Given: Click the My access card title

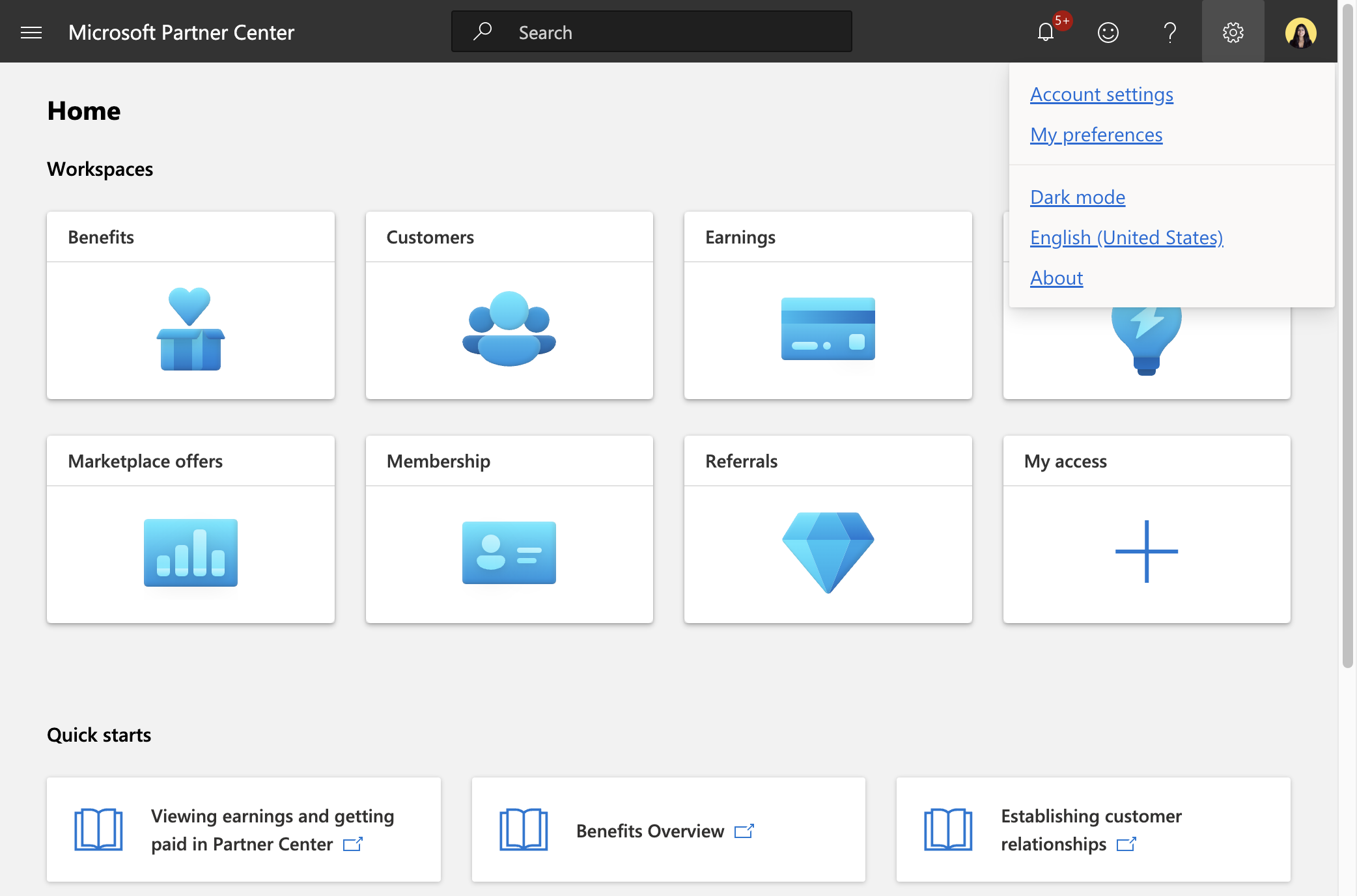Looking at the screenshot, I should point(1065,461).
